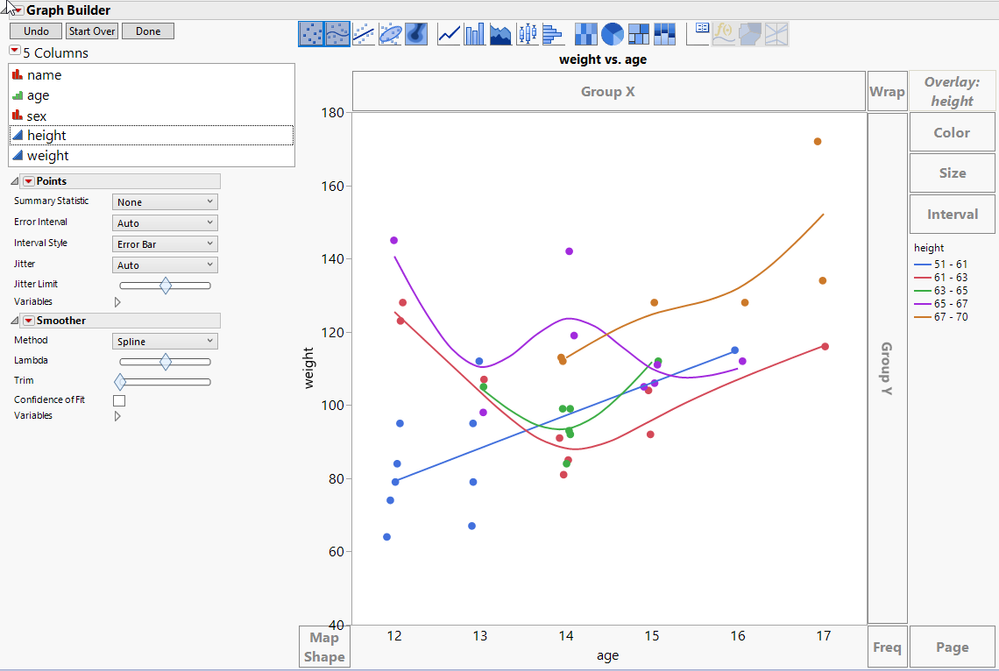
Task: Open the Error Interval dropdown
Action: click(x=165, y=223)
